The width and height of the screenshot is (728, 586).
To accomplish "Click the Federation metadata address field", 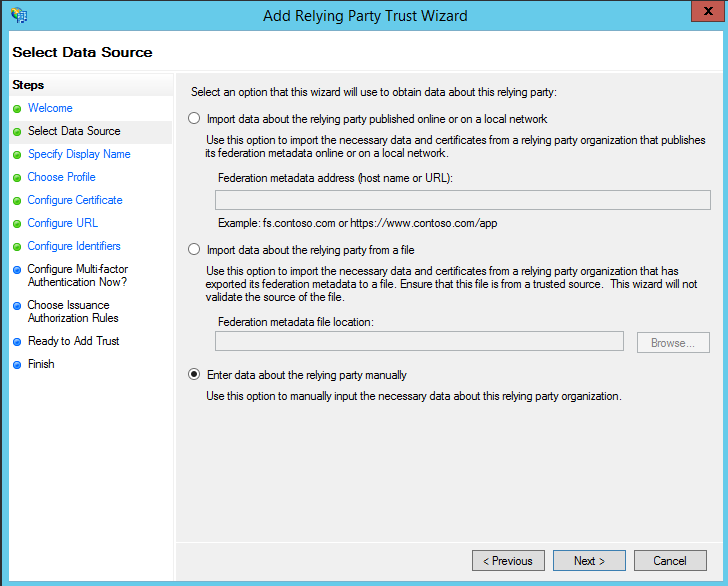I will click(462, 200).
